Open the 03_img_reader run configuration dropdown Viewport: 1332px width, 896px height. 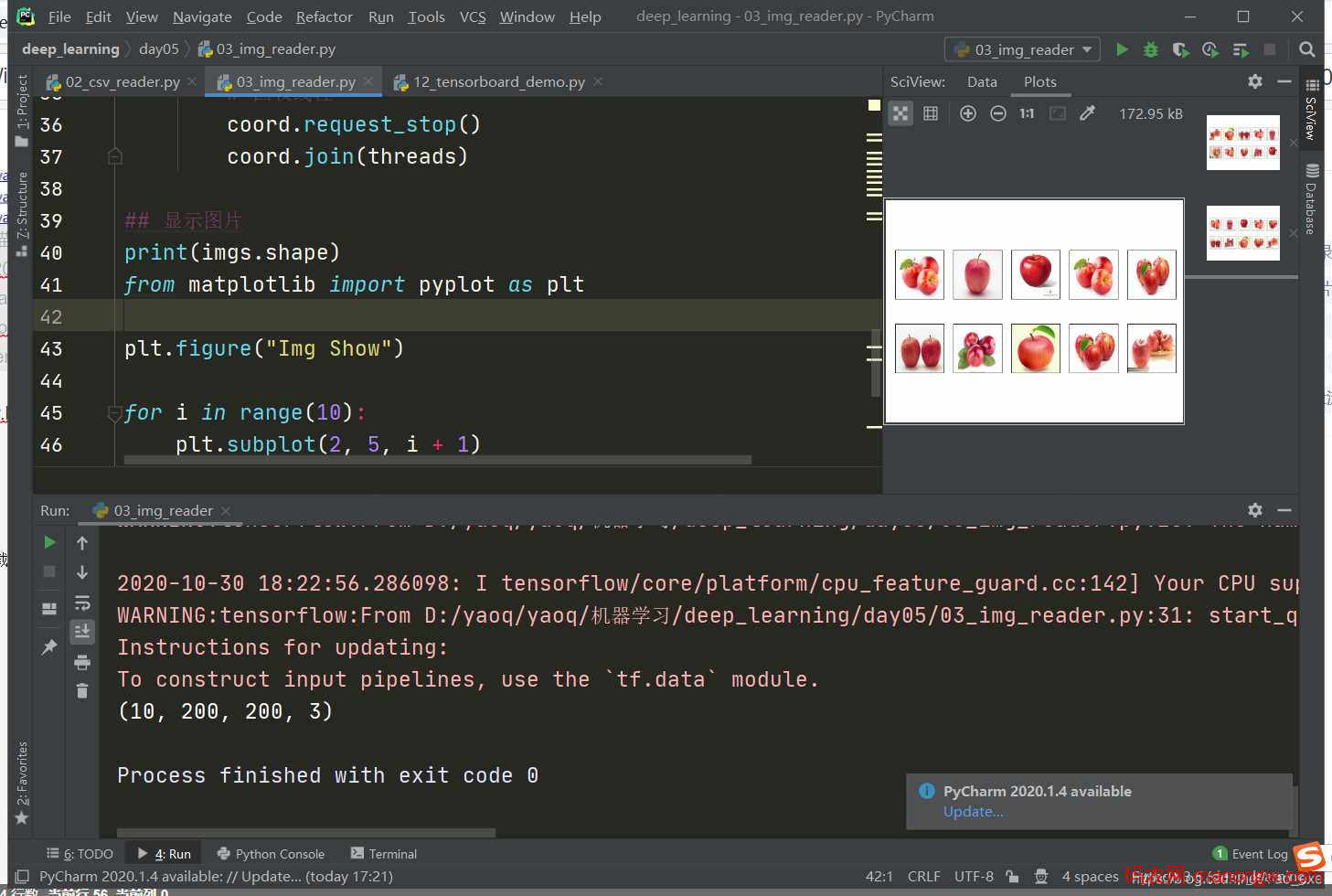[x=1023, y=49]
